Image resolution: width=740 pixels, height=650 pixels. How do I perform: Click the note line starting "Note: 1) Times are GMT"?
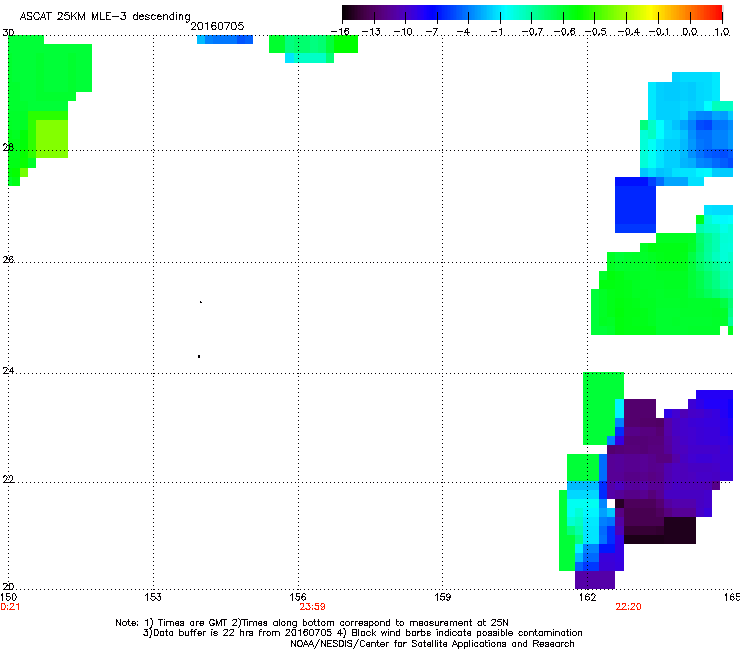point(311,623)
